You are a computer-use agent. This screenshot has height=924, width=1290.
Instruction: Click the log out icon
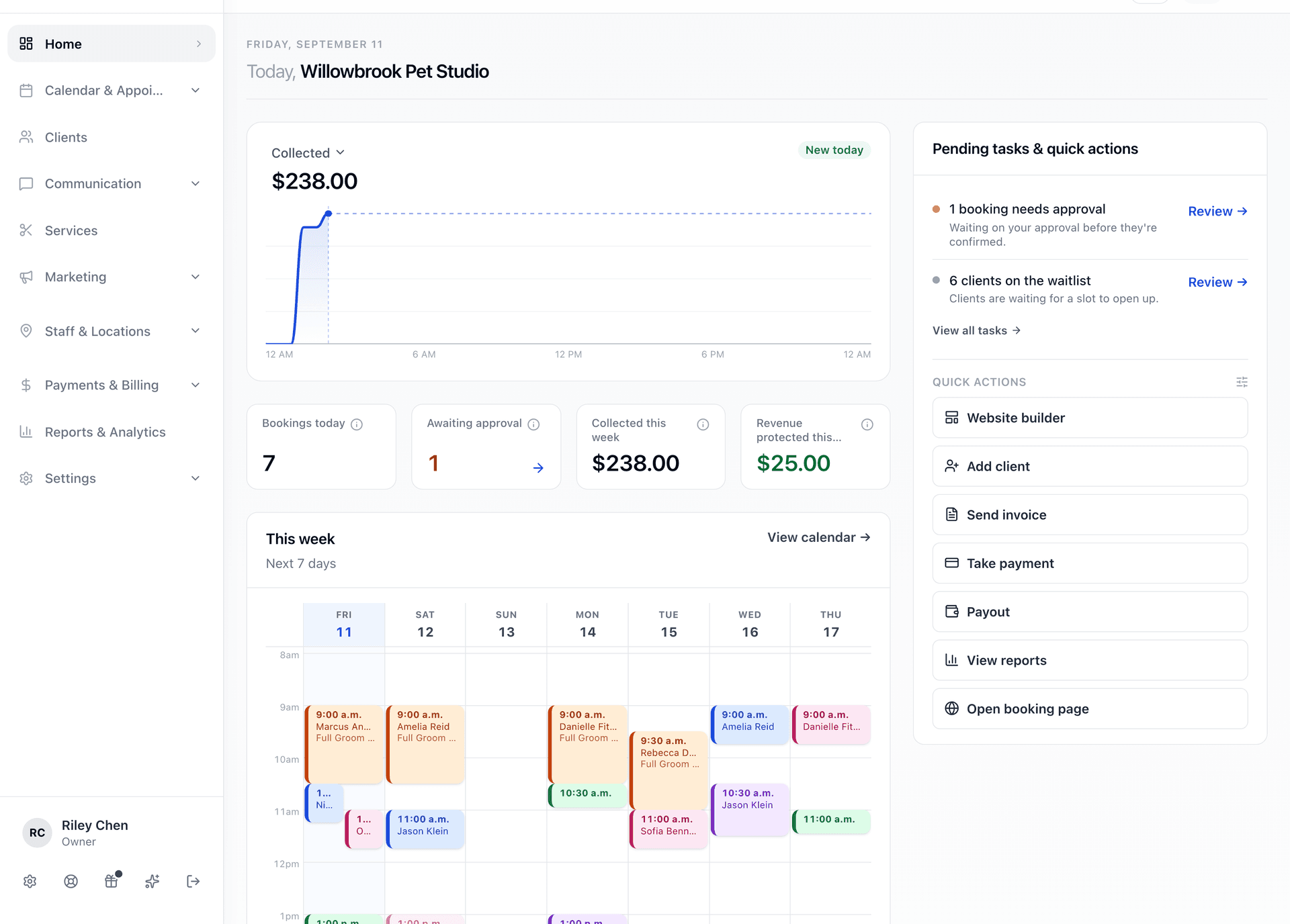(193, 882)
